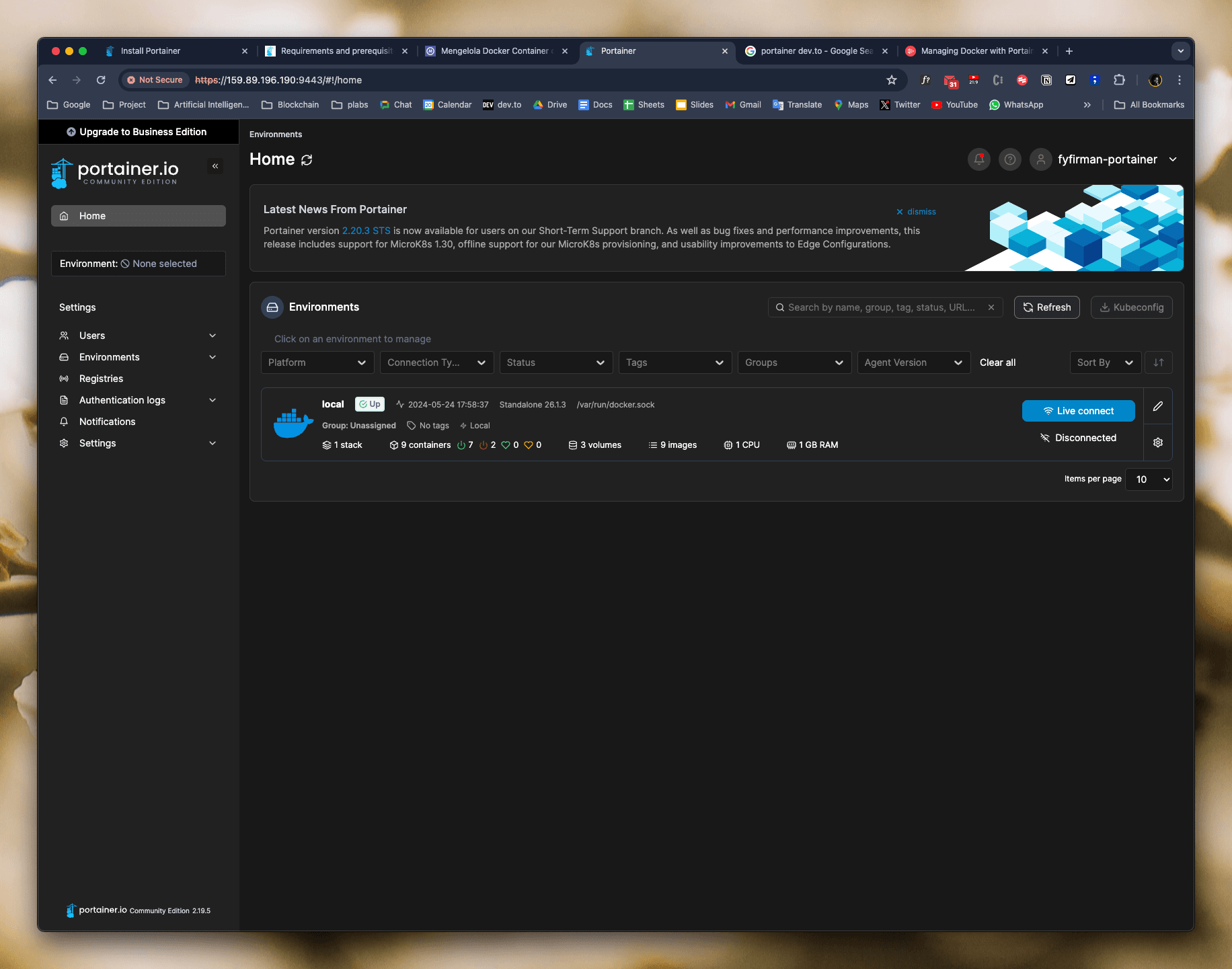The height and width of the screenshot is (969, 1232).
Task: Switch to Requirements and prerequisites tab
Action: pyautogui.click(x=336, y=51)
